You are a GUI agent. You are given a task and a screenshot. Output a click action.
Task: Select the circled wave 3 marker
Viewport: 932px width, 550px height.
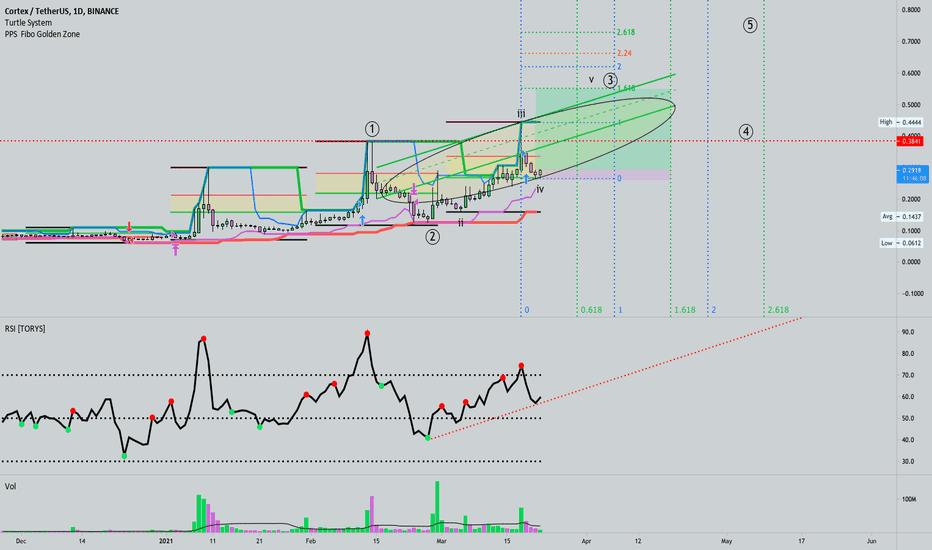coord(610,80)
